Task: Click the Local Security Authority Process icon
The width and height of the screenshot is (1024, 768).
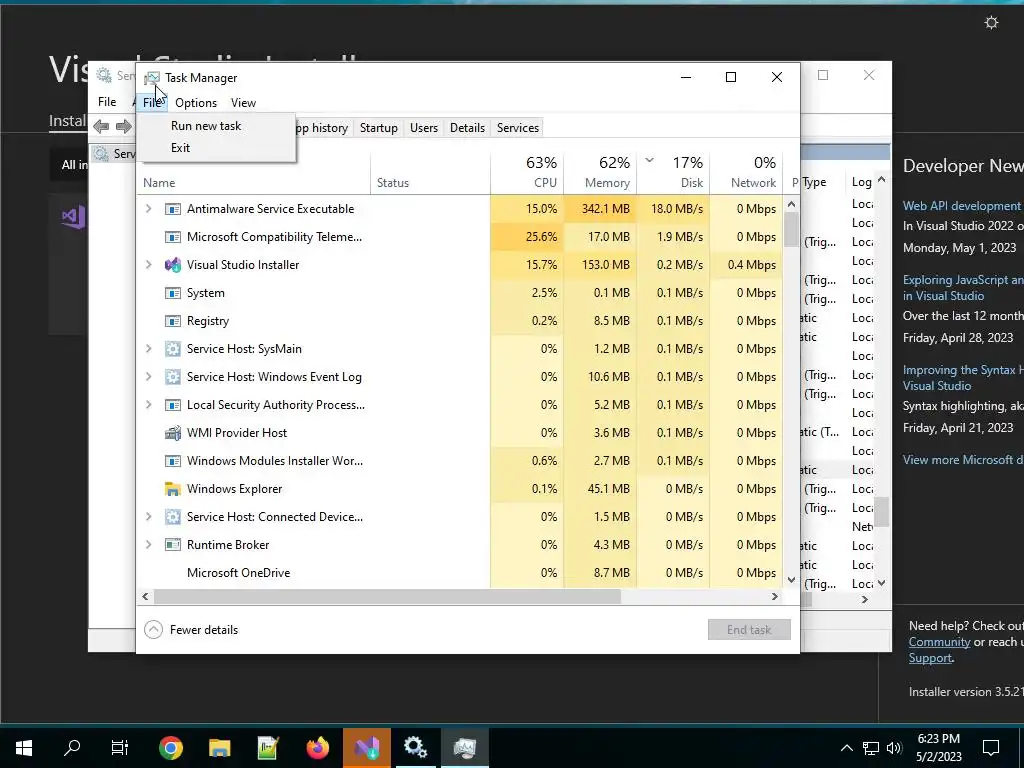Action: click(172, 405)
